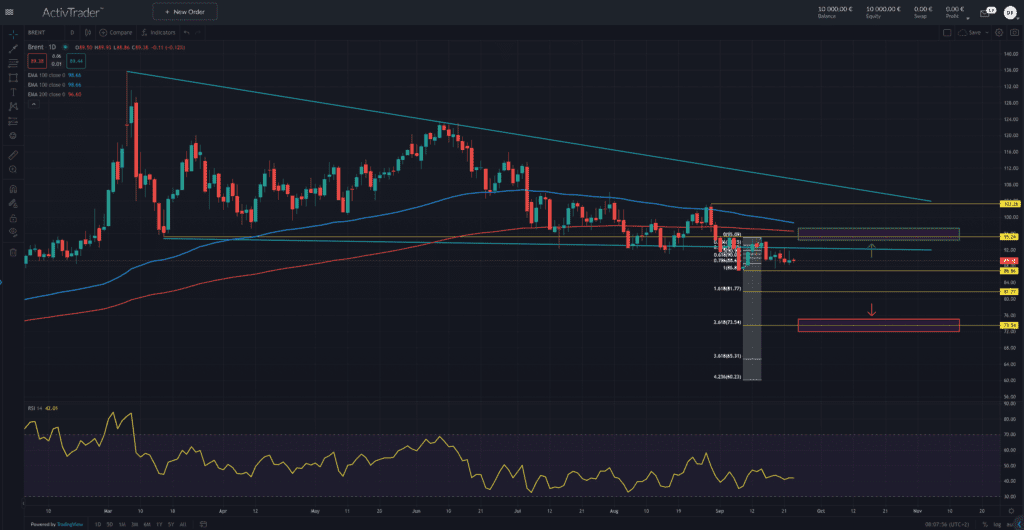
Task: Select the 5Y range at bottom
Action: (170, 524)
